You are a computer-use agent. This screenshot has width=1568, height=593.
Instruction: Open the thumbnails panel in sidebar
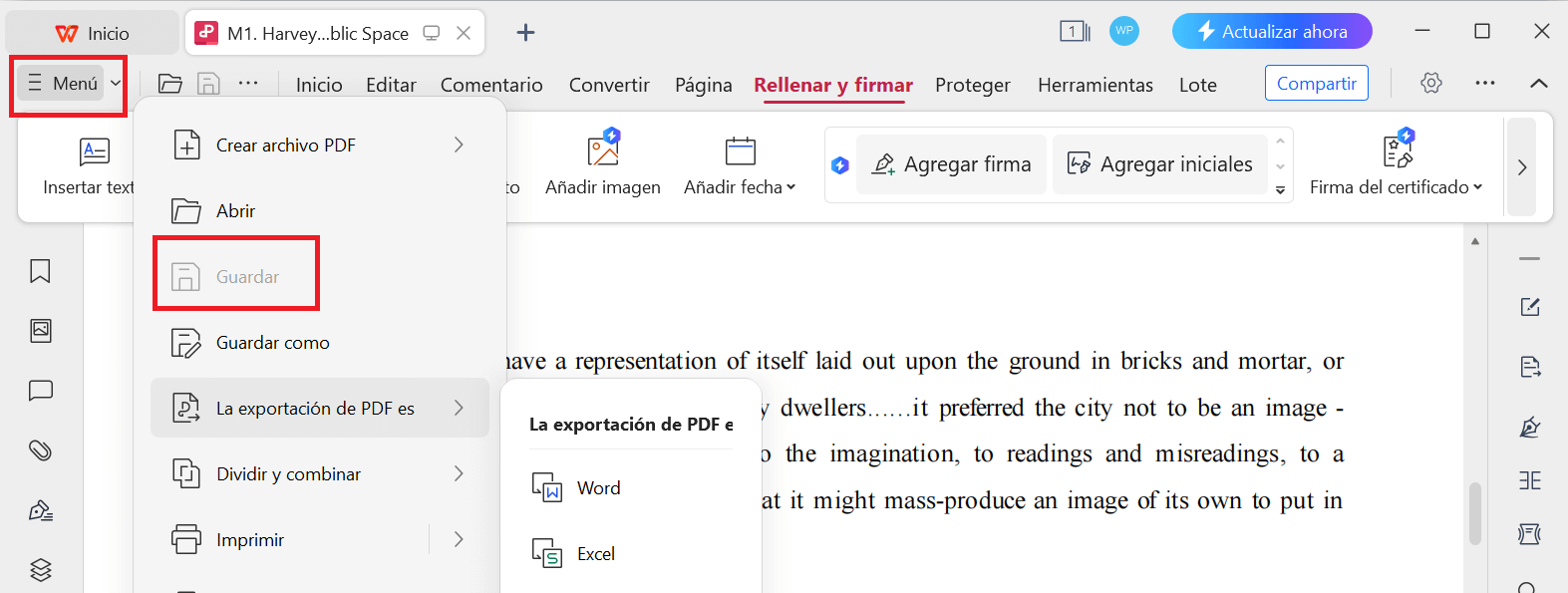[x=40, y=331]
